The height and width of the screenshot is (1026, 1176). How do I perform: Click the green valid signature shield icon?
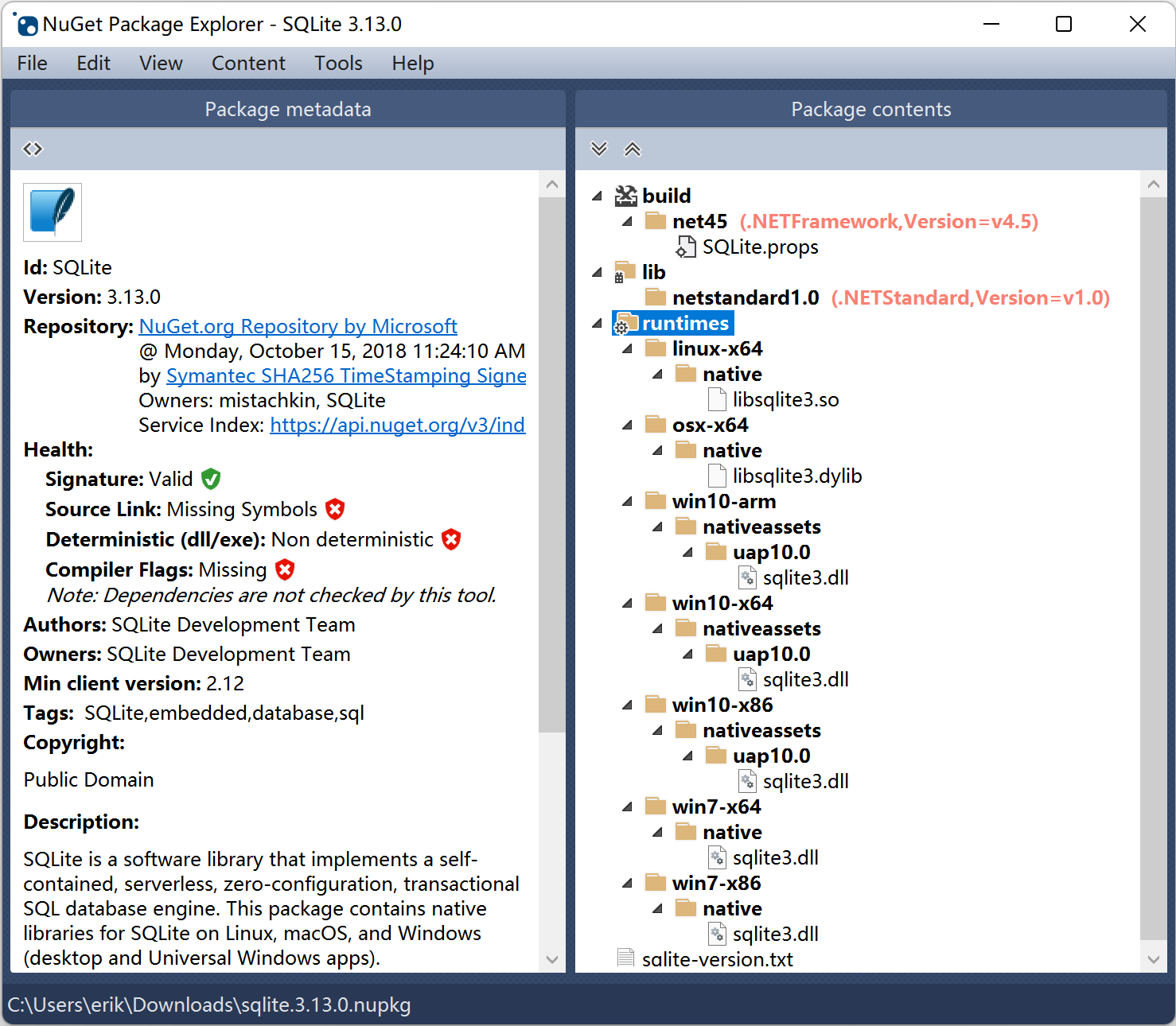pos(211,479)
